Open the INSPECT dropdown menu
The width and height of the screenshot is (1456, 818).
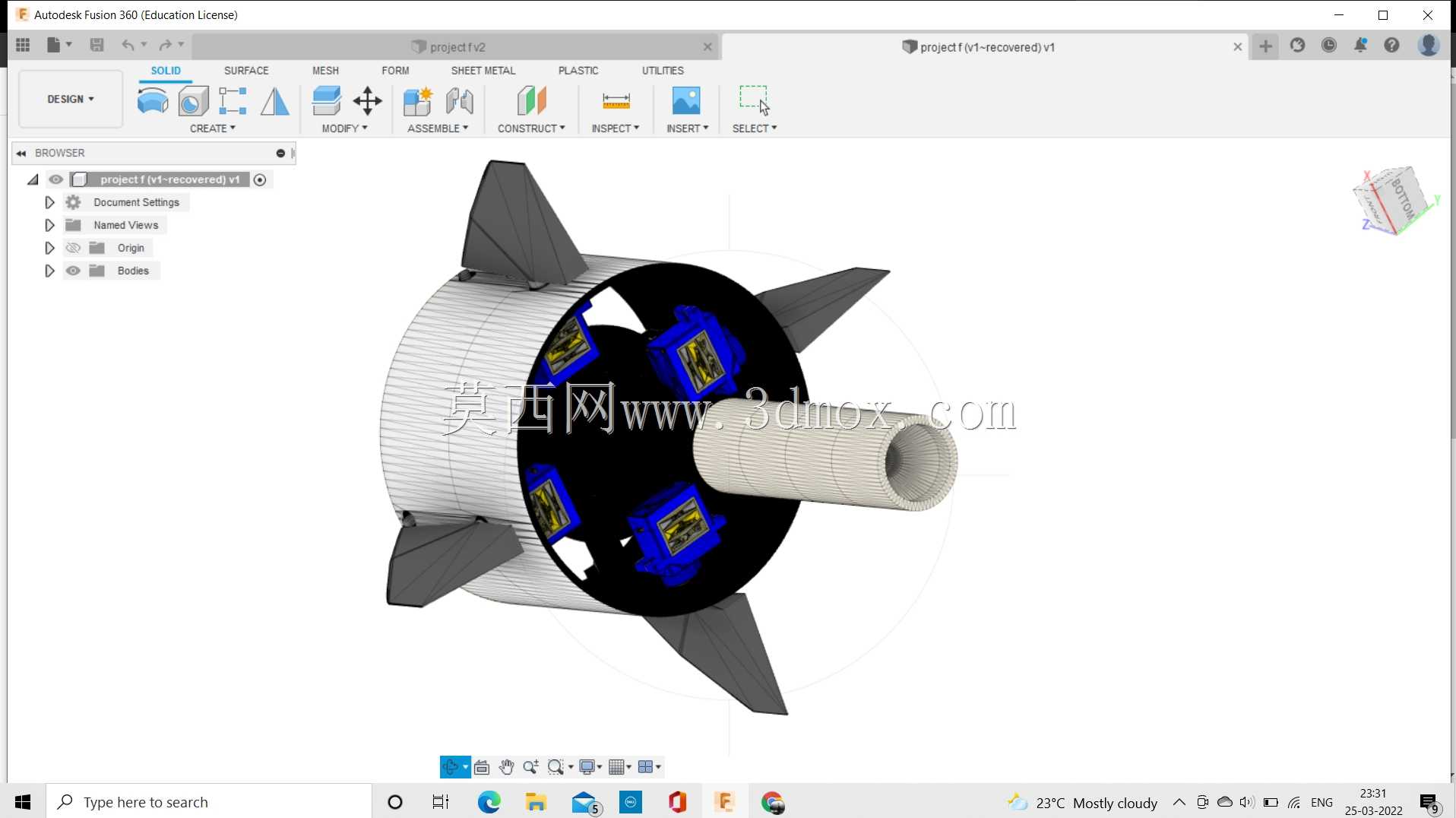click(x=616, y=128)
